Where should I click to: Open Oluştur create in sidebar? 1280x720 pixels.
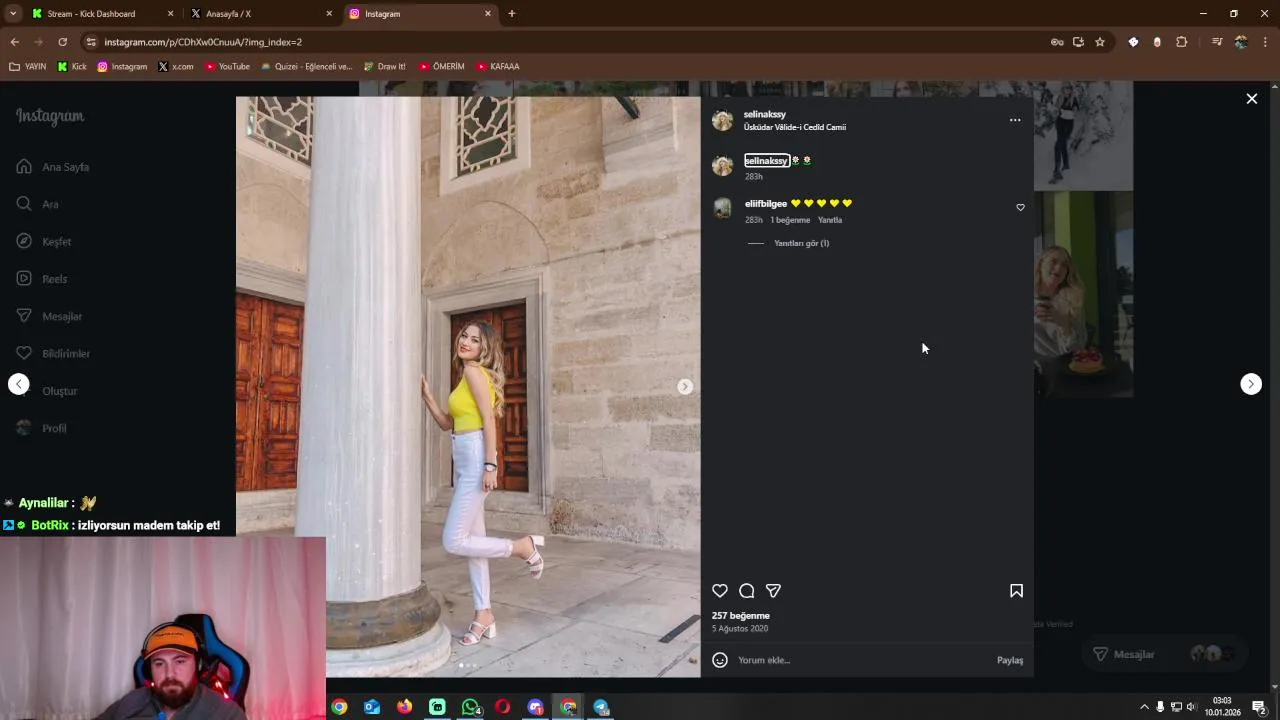(x=47, y=391)
